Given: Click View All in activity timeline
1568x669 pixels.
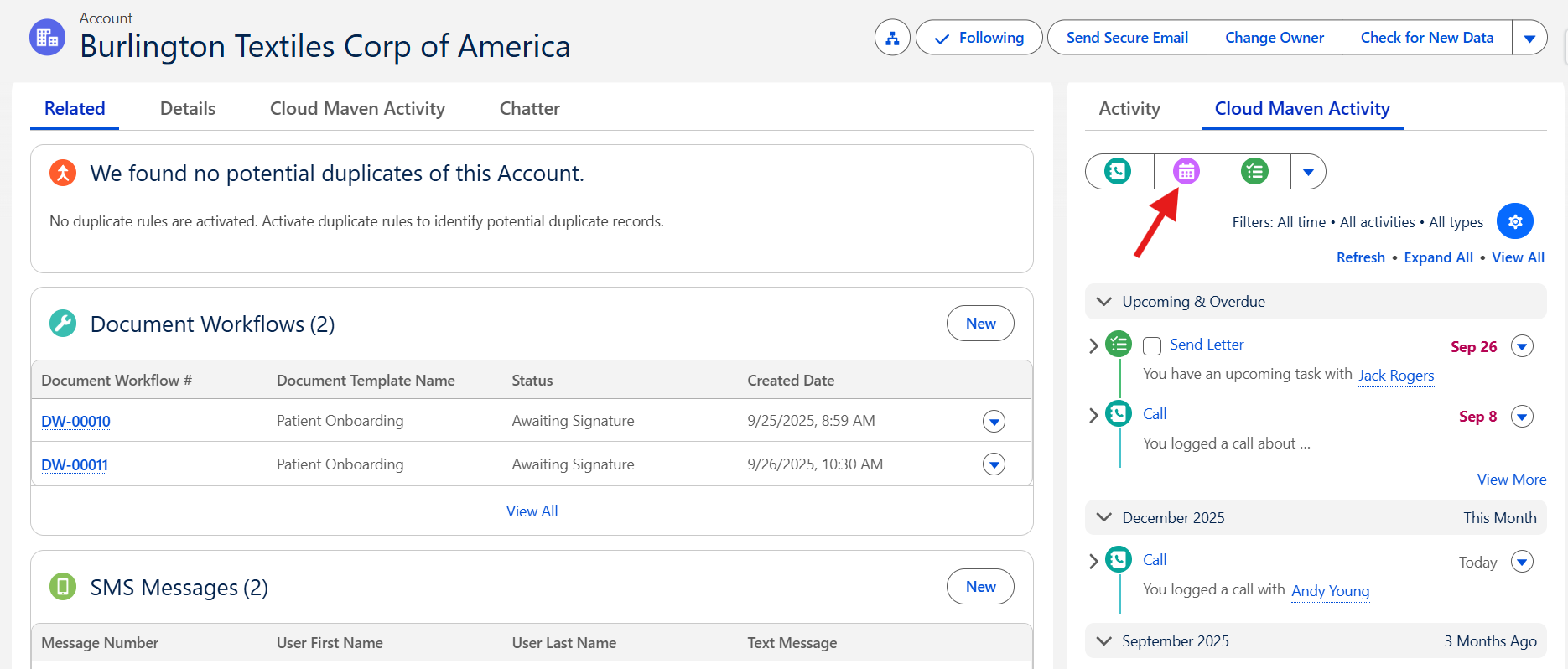Looking at the screenshot, I should point(1518,257).
